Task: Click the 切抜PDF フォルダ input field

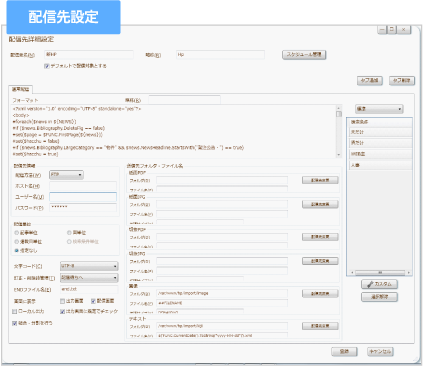Action: pyautogui.click(x=222, y=237)
